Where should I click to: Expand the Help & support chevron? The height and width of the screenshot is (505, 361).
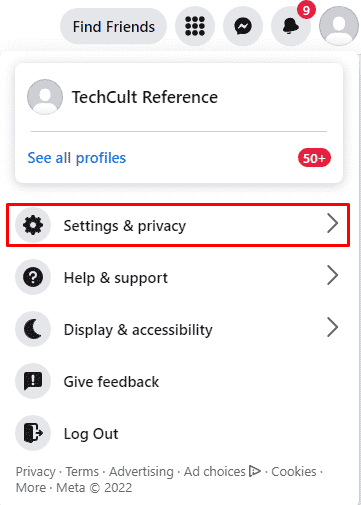click(x=332, y=276)
